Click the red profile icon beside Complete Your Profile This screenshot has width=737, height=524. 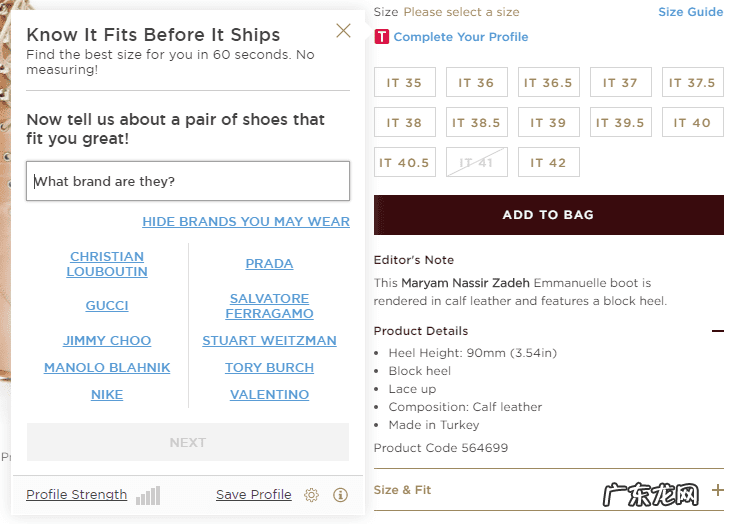381,37
